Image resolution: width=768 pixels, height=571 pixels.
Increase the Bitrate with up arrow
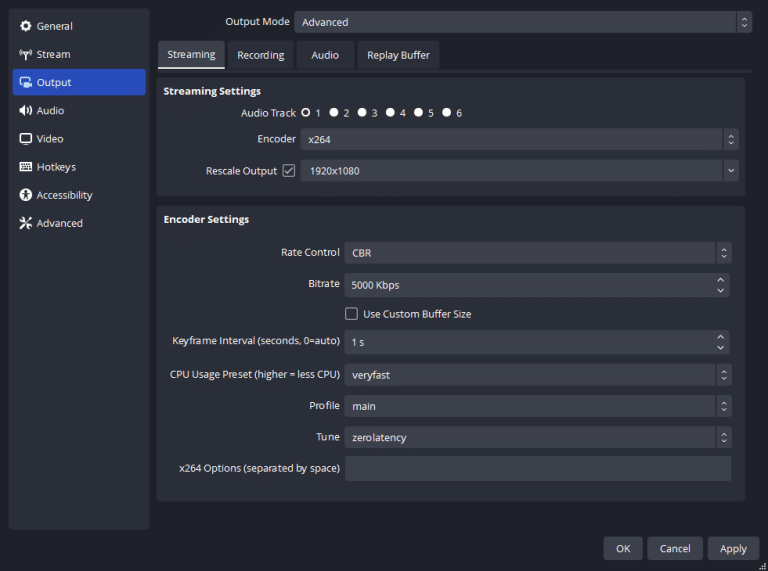(720, 280)
